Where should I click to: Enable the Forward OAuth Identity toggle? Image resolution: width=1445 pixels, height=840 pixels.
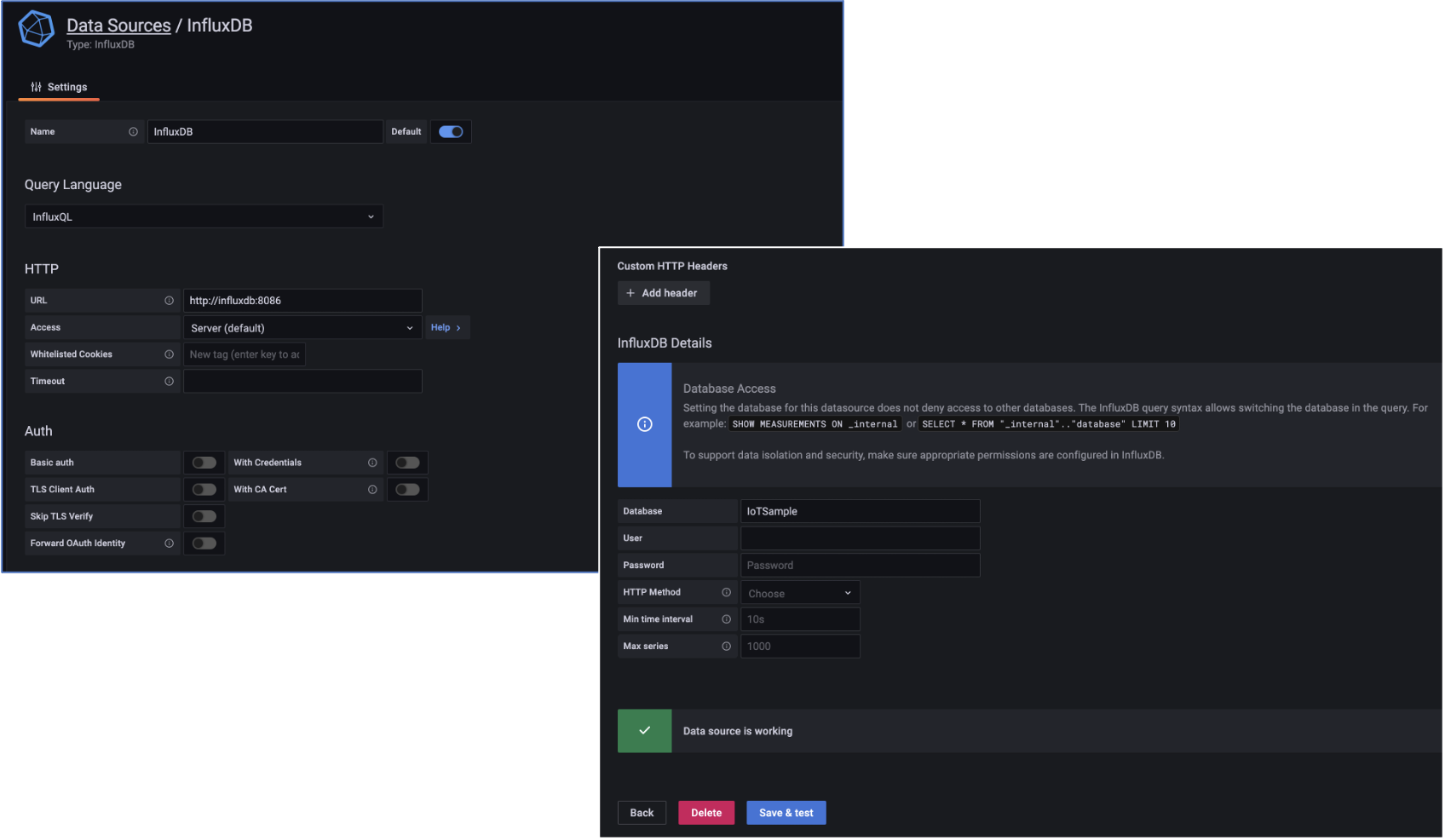(204, 544)
